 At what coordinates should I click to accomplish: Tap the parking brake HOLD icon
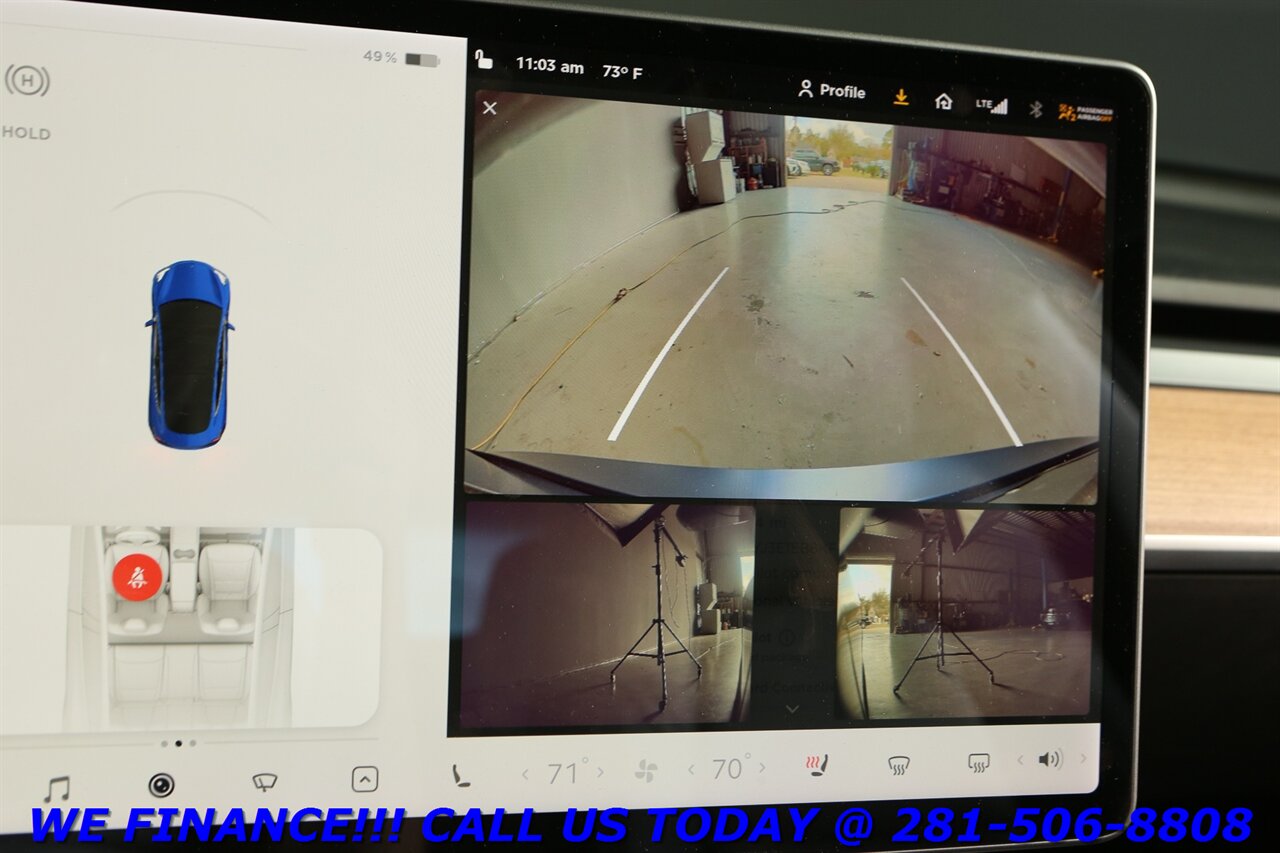27,80
